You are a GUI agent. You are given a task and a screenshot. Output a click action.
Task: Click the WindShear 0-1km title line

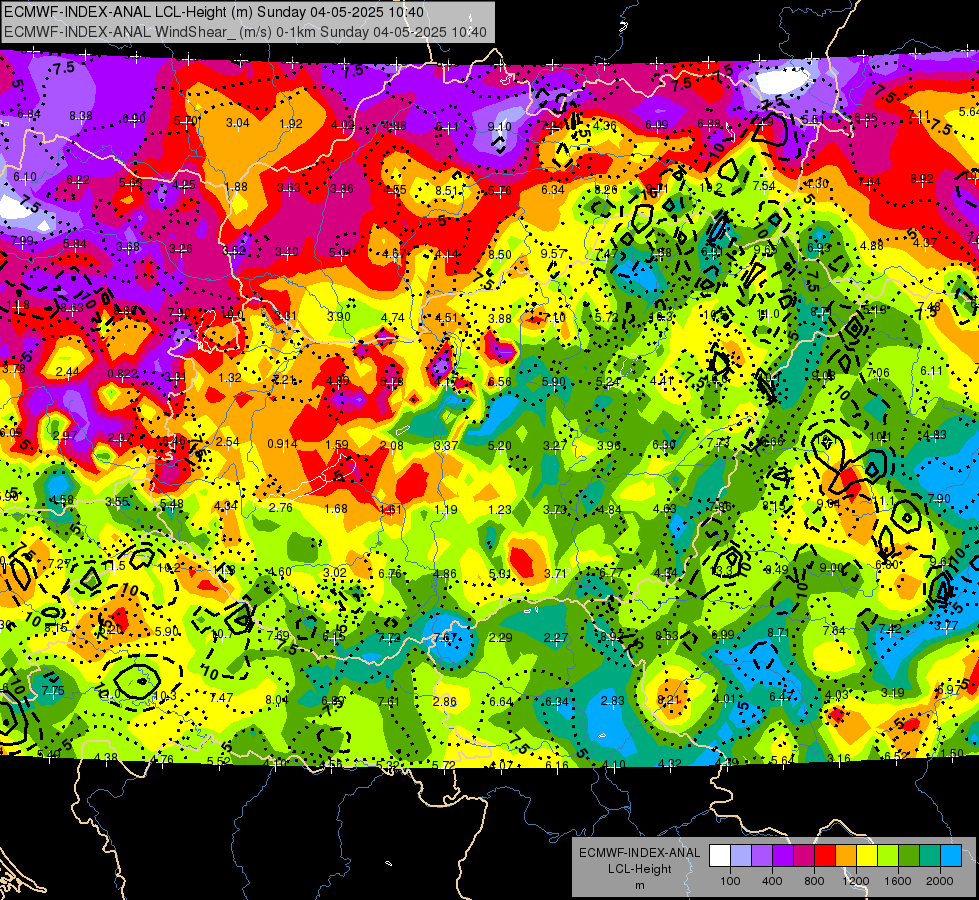point(245,32)
